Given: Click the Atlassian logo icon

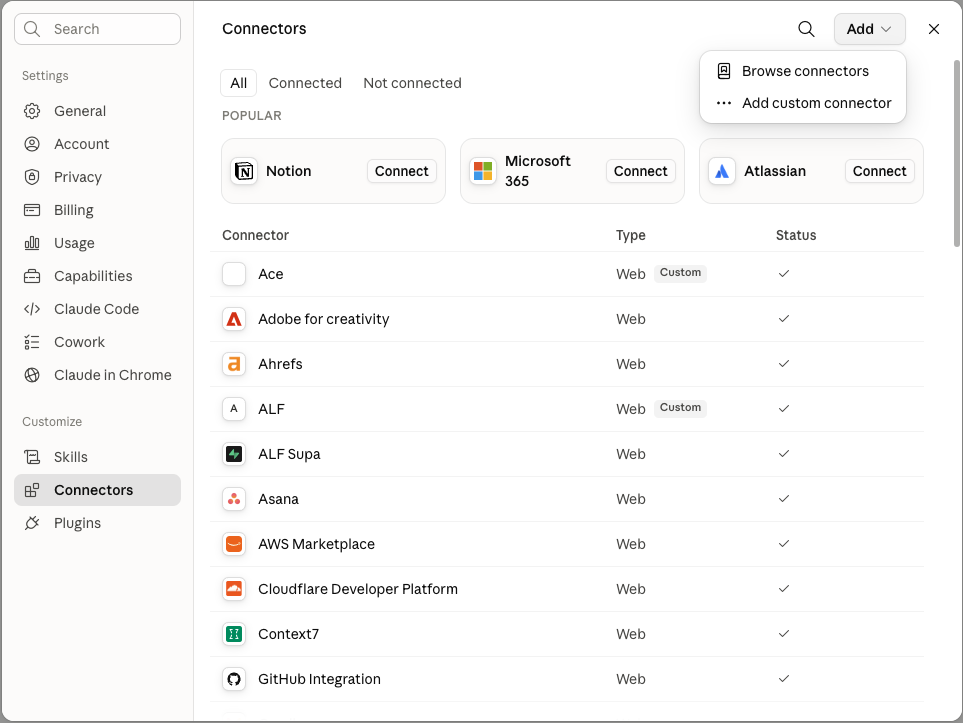Looking at the screenshot, I should click(x=722, y=171).
